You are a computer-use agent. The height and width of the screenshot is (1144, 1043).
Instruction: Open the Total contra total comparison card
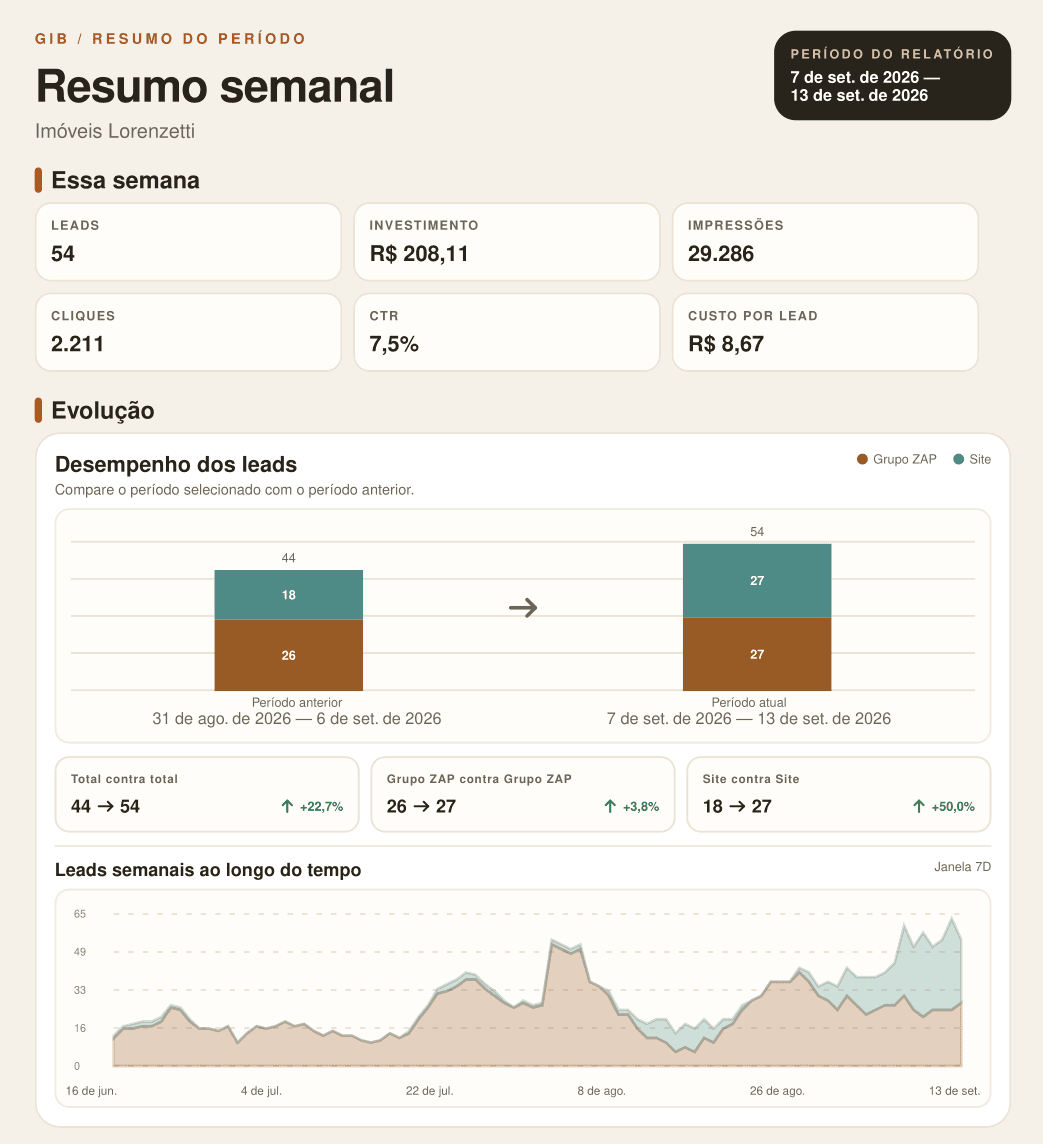pyautogui.click(x=207, y=794)
